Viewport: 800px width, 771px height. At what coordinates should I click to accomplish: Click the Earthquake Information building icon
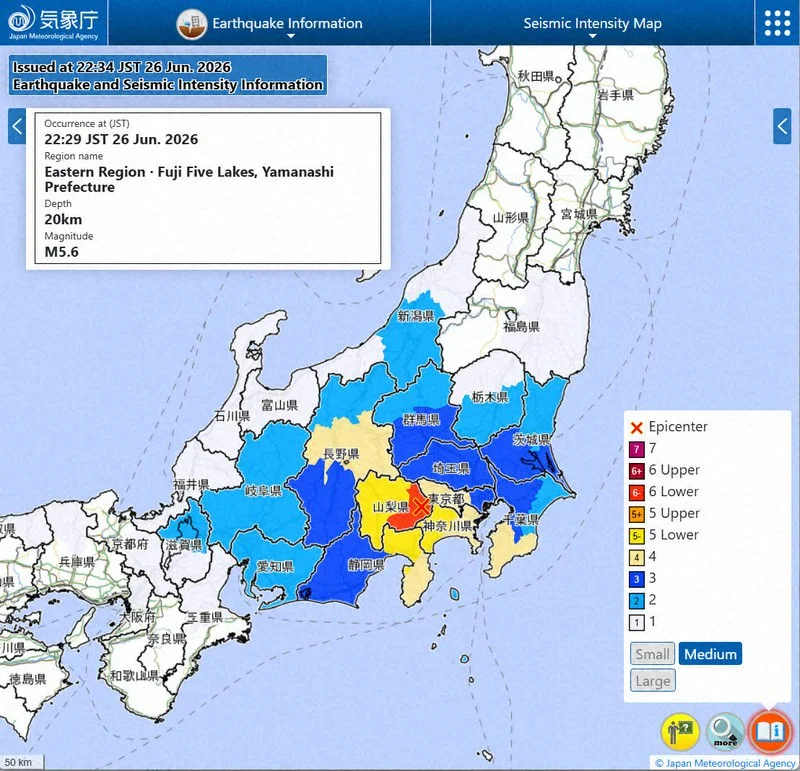[192, 23]
